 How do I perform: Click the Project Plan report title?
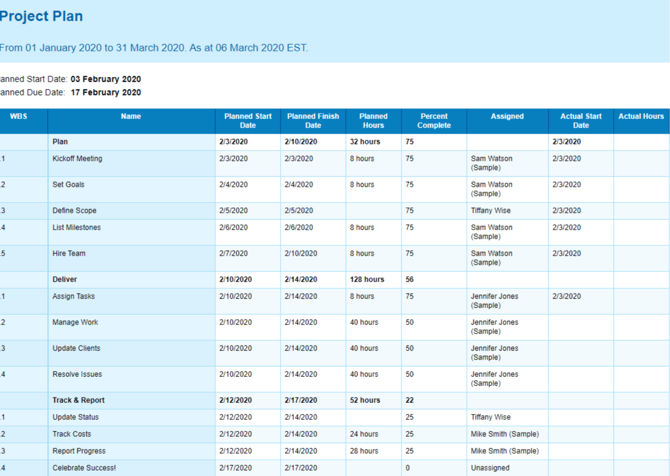point(41,16)
